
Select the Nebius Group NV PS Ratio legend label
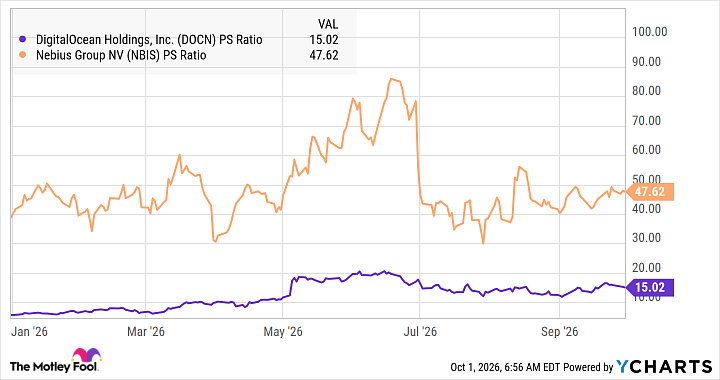(121, 55)
